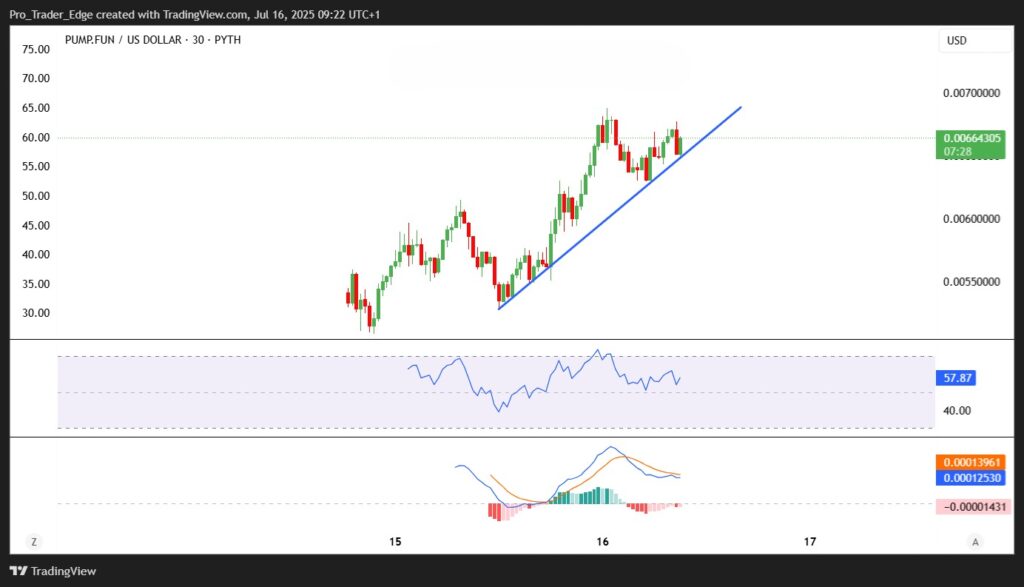The height and width of the screenshot is (587, 1024).
Task: Open the USD currency selector
Action: tap(974, 40)
